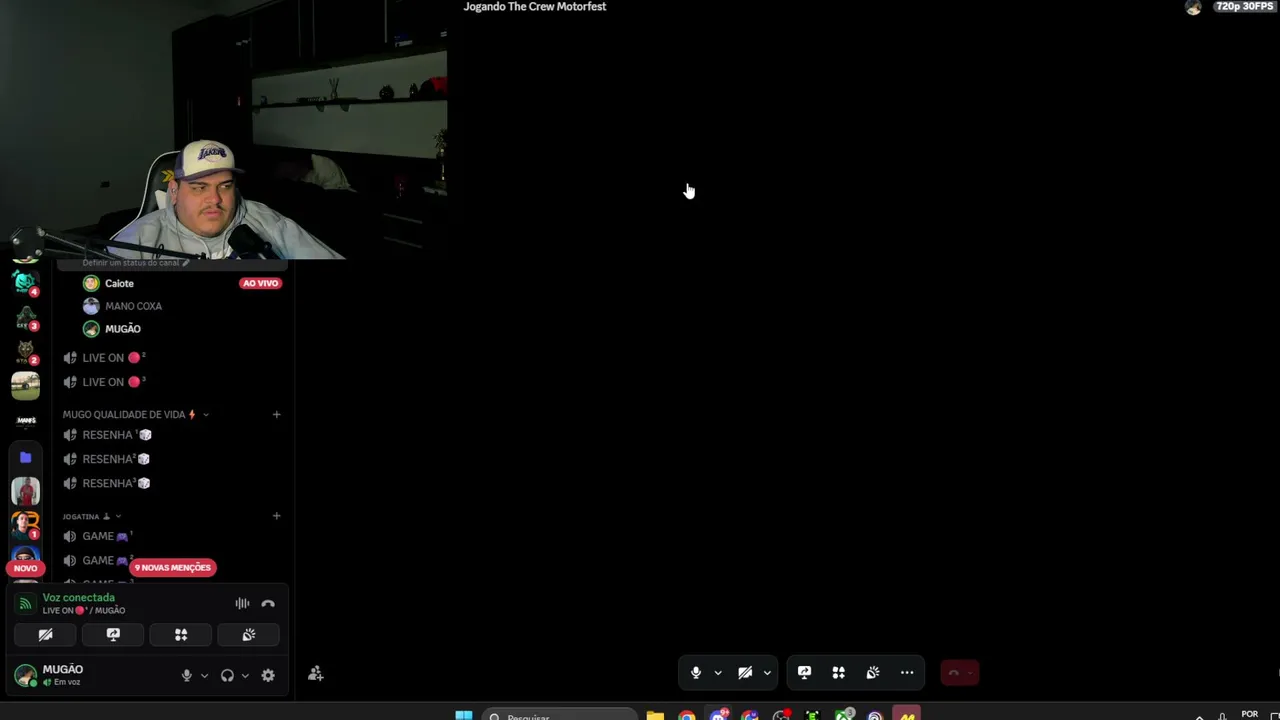
Task: Watch Calote's AO VIVO stream
Action: click(261, 284)
